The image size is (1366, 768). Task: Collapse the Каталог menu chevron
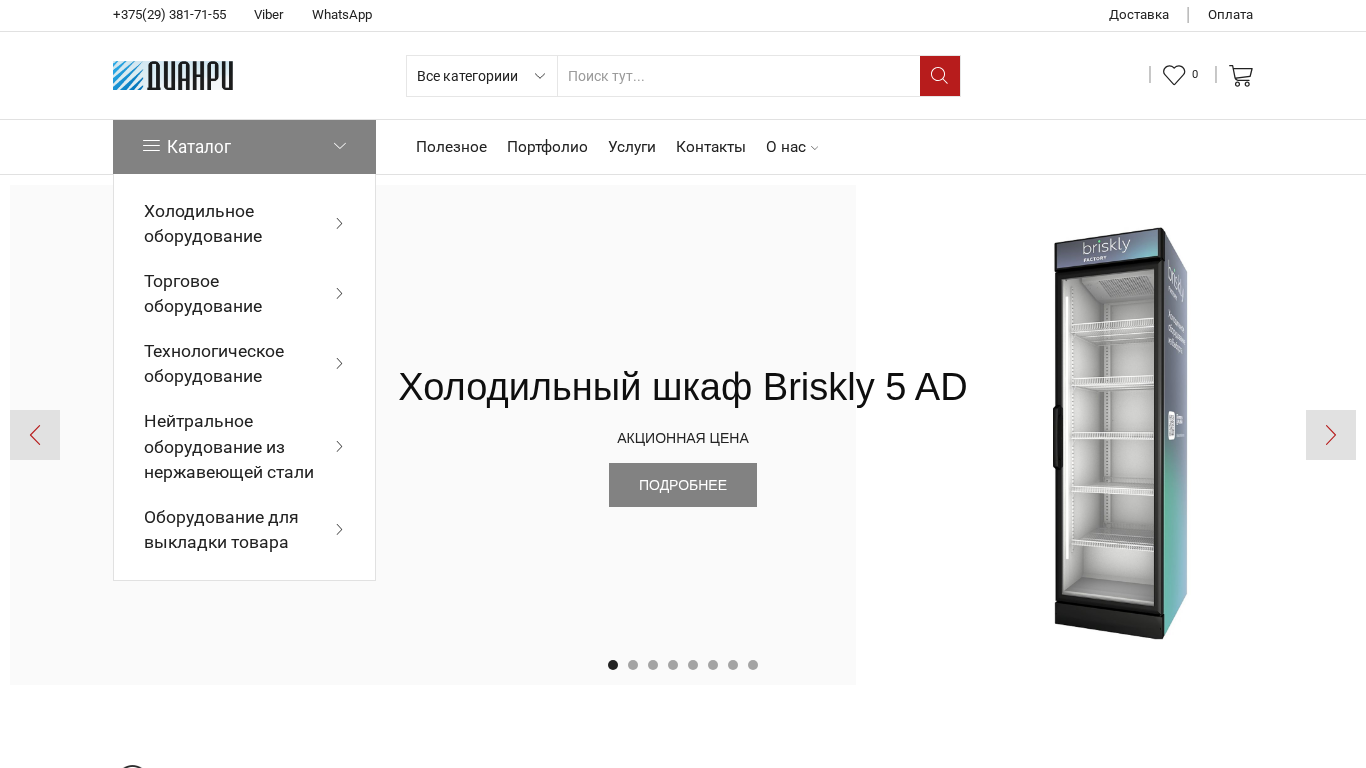[x=340, y=146]
